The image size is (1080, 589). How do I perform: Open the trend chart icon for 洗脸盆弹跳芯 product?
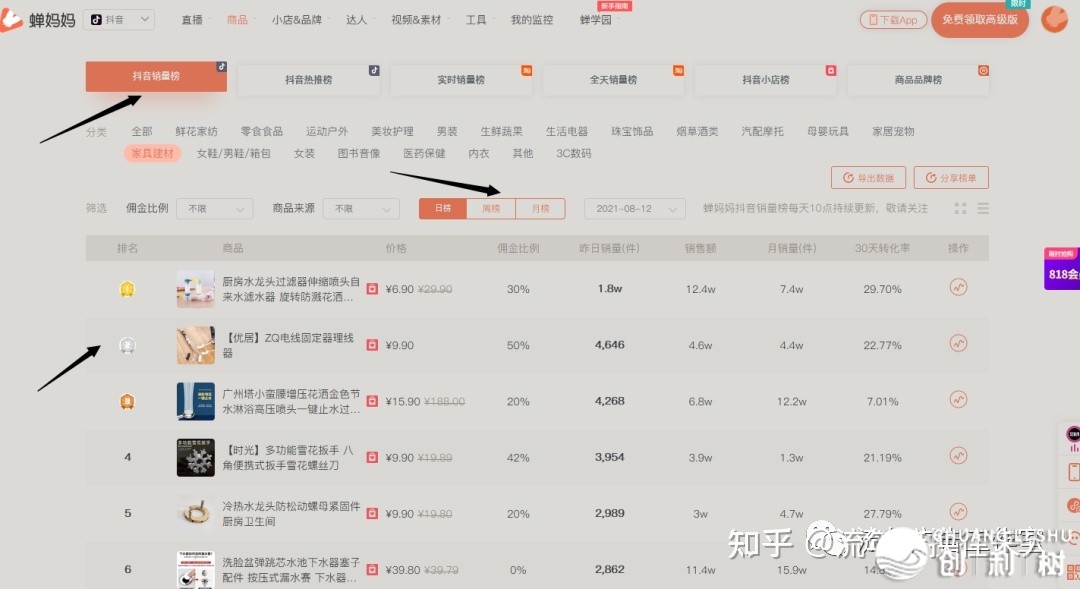(x=958, y=566)
